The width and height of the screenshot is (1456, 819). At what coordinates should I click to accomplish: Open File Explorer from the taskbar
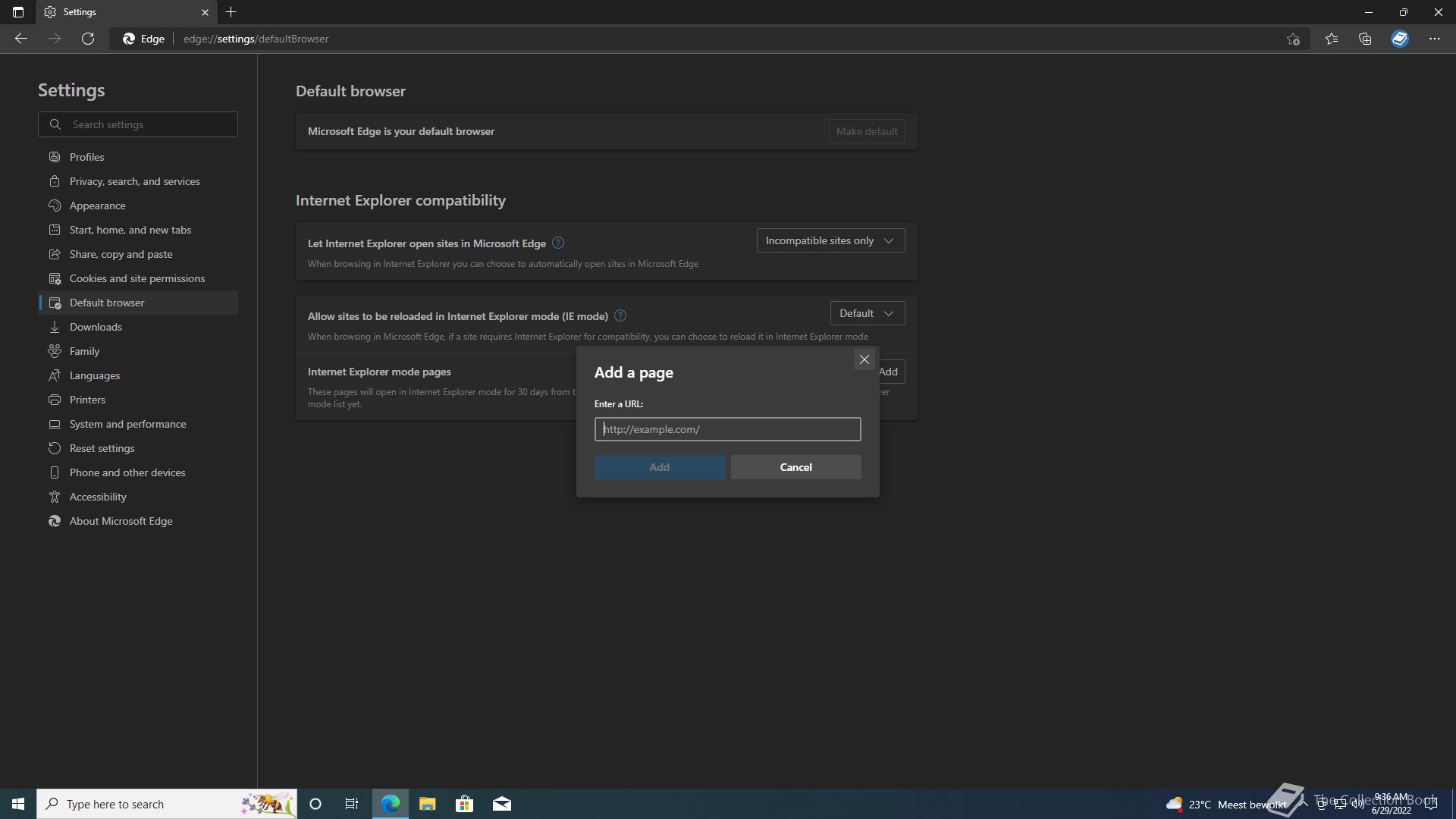(427, 804)
